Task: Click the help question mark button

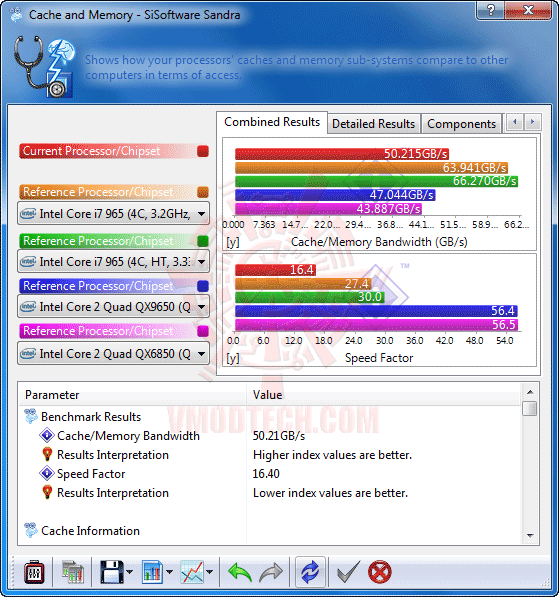Action: [x=490, y=10]
